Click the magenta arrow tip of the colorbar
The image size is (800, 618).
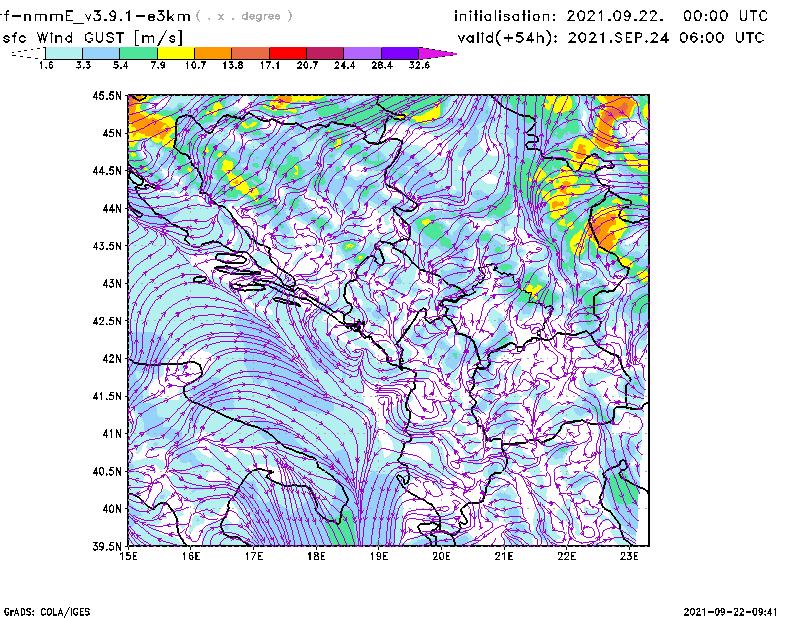tap(437, 53)
